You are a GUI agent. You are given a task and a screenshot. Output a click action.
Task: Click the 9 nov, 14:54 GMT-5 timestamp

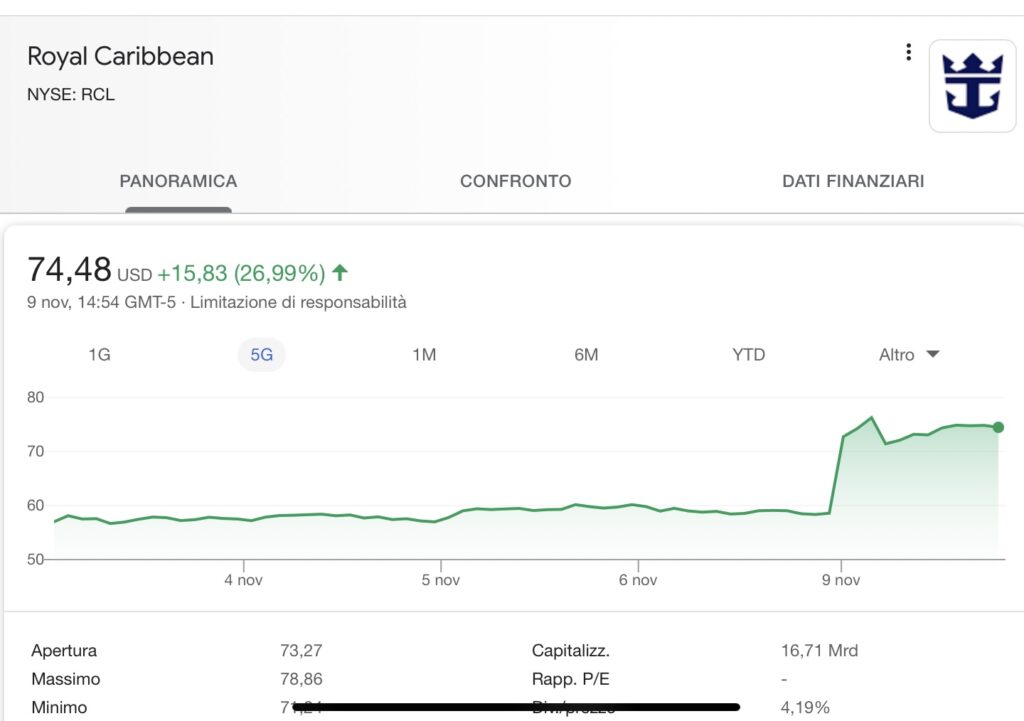101,302
